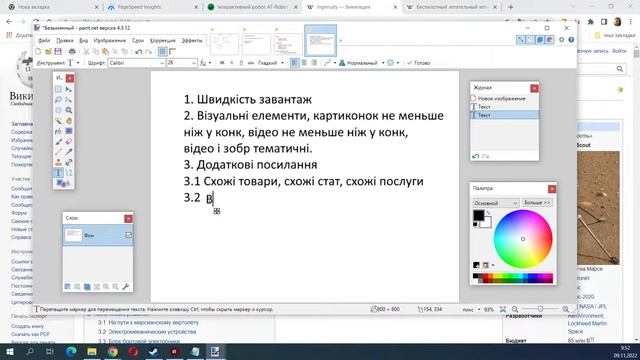The image size is (640, 360).
Task: Open layer properties wrench icon
Action: coord(125,287)
